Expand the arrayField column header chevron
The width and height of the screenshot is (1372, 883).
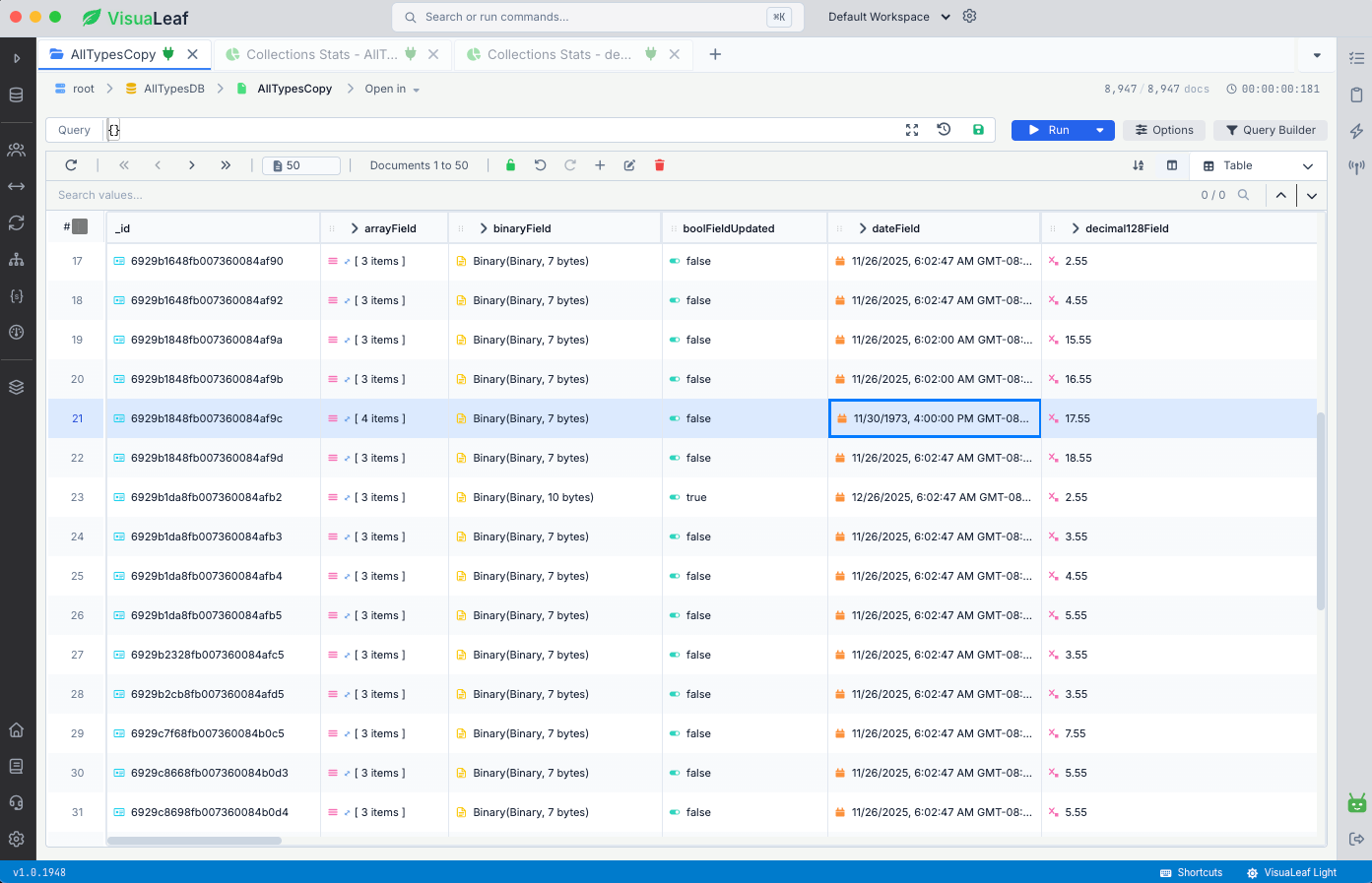click(355, 228)
